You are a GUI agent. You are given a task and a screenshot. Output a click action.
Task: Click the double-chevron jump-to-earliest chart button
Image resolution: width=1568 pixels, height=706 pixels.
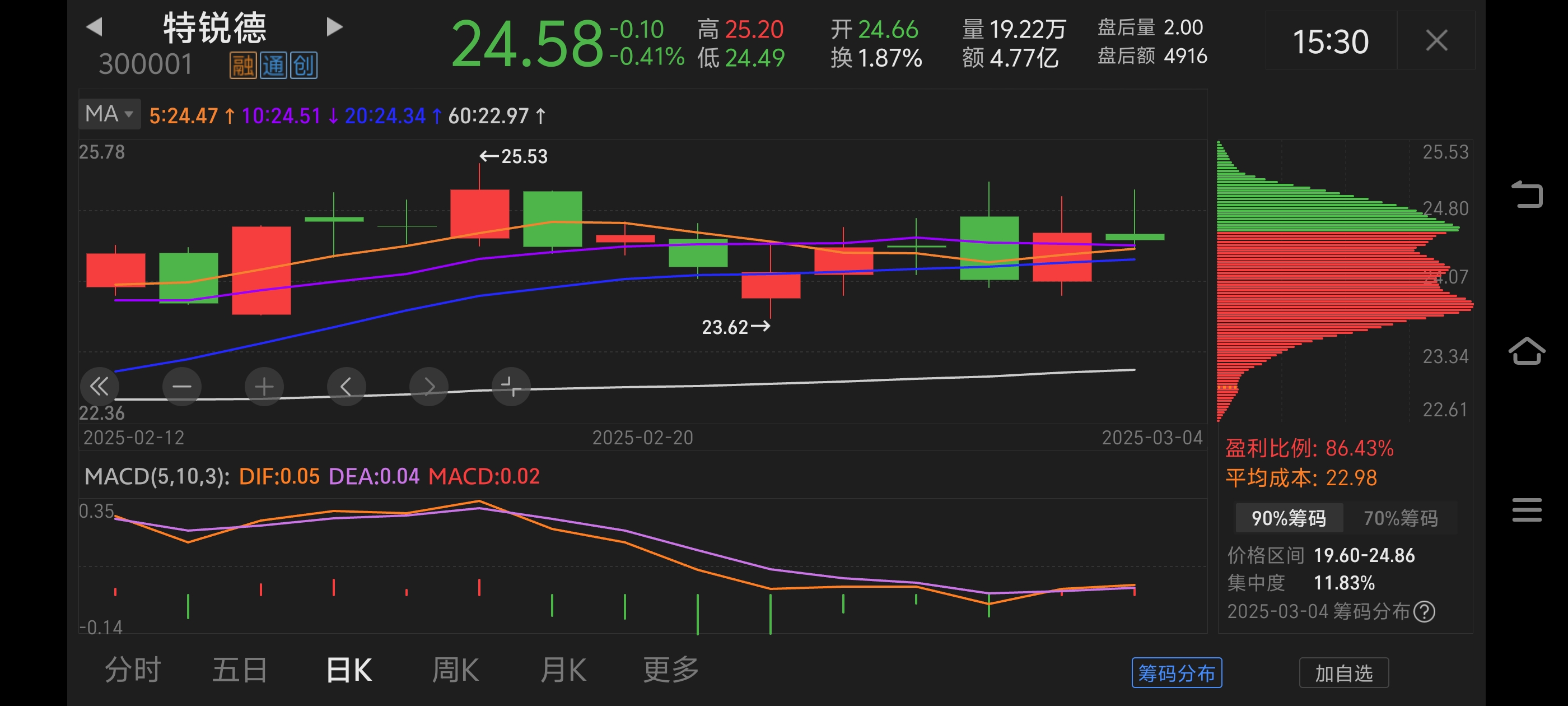coord(99,386)
